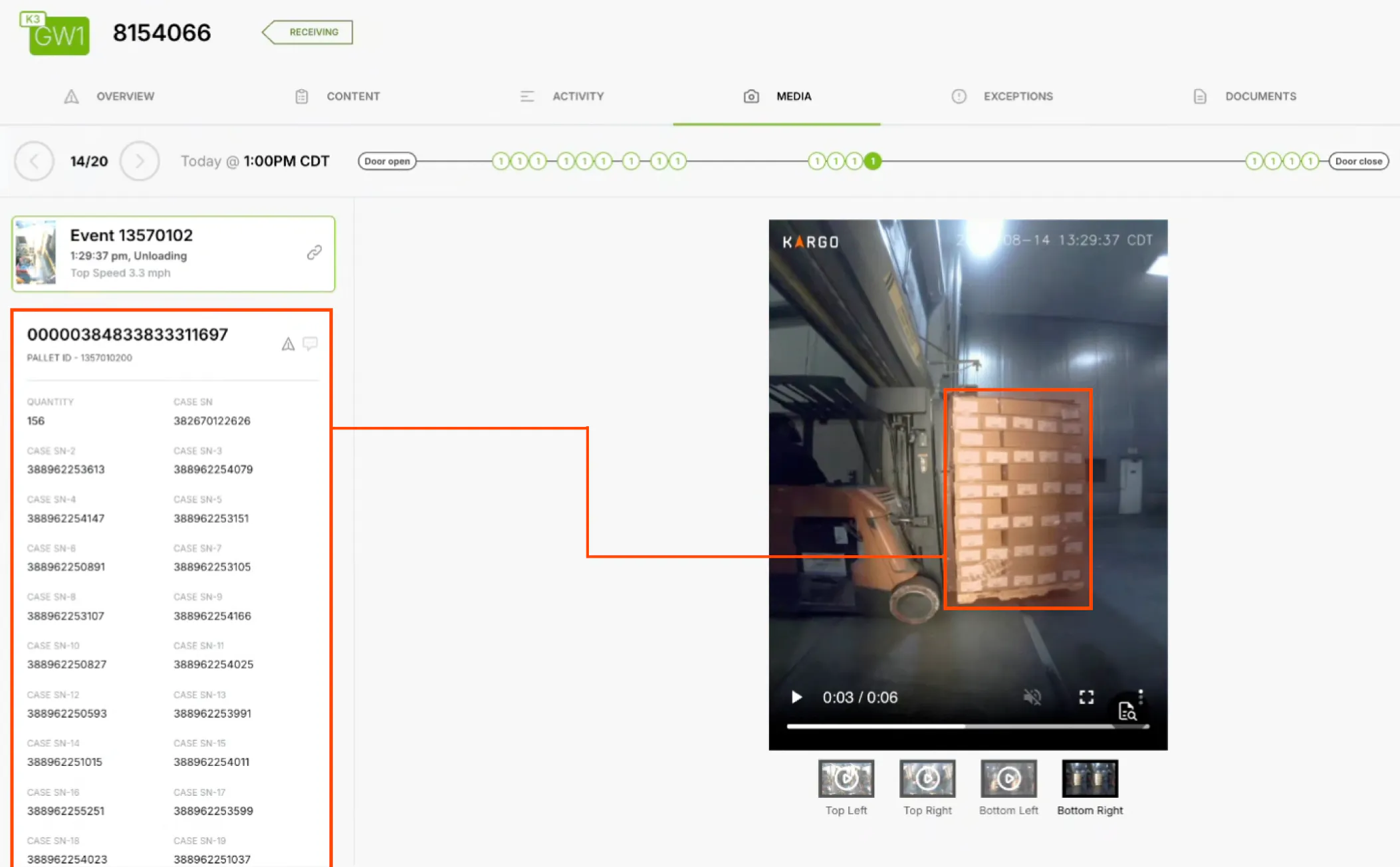The height and width of the screenshot is (867, 1400).
Task: Go to previous event arrow
Action: coord(34,161)
